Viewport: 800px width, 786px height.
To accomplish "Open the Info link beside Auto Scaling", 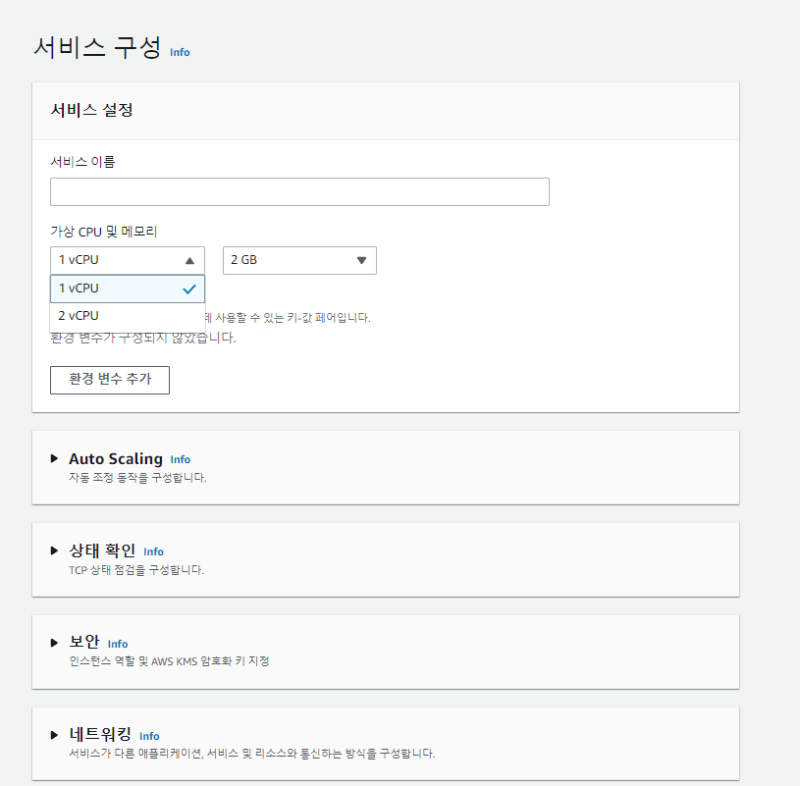I will 180,460.
